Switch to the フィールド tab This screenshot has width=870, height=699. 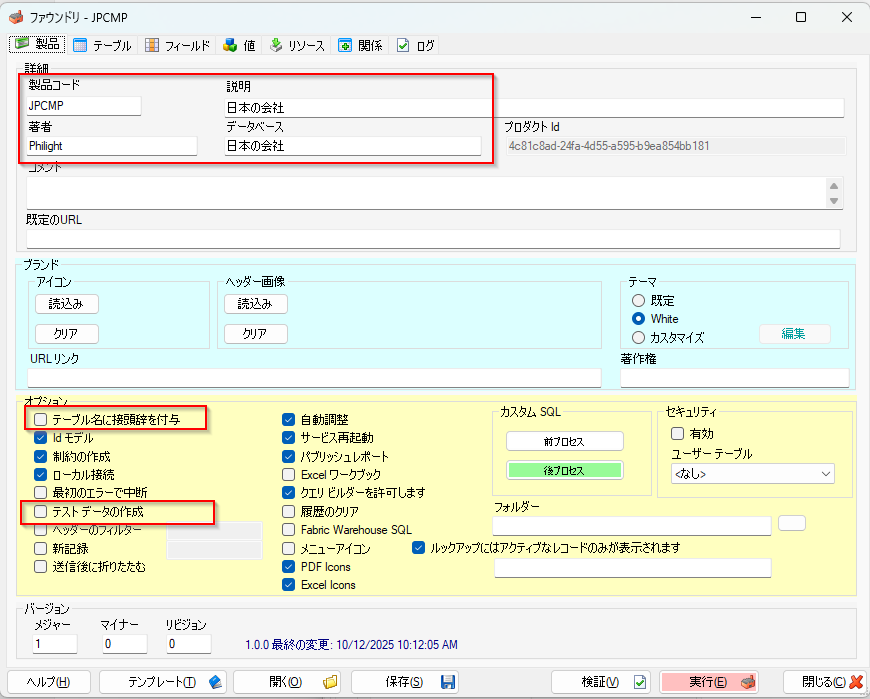tap(178, 45)
